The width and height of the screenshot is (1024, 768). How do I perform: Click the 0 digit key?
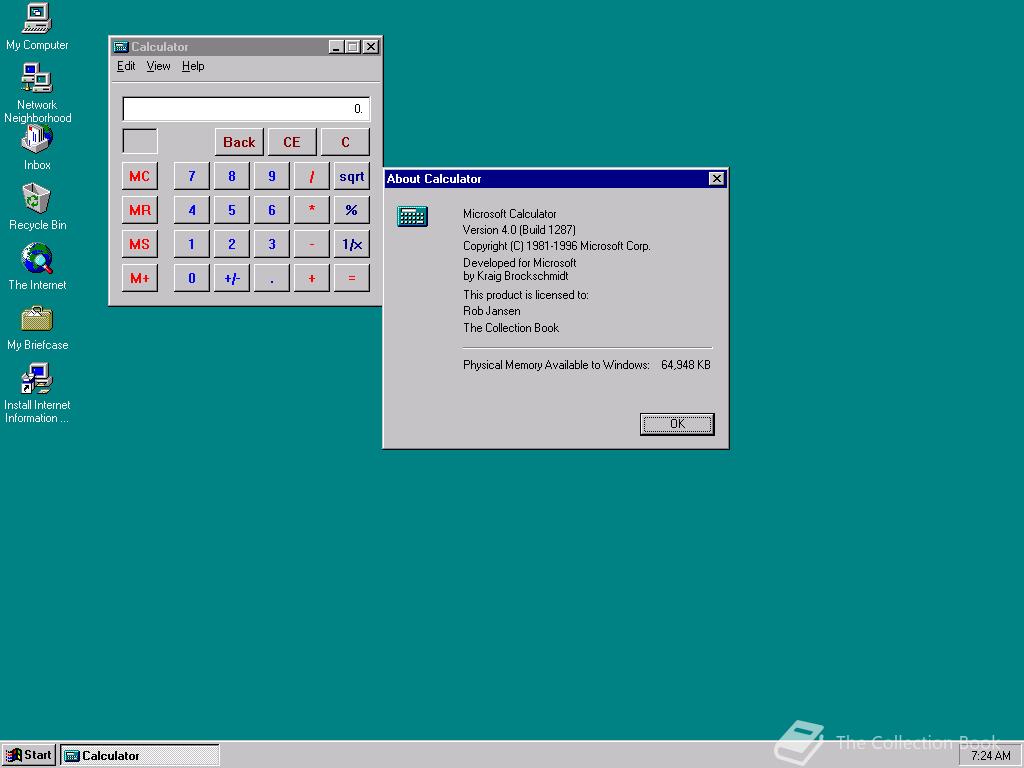pos(192,278)
